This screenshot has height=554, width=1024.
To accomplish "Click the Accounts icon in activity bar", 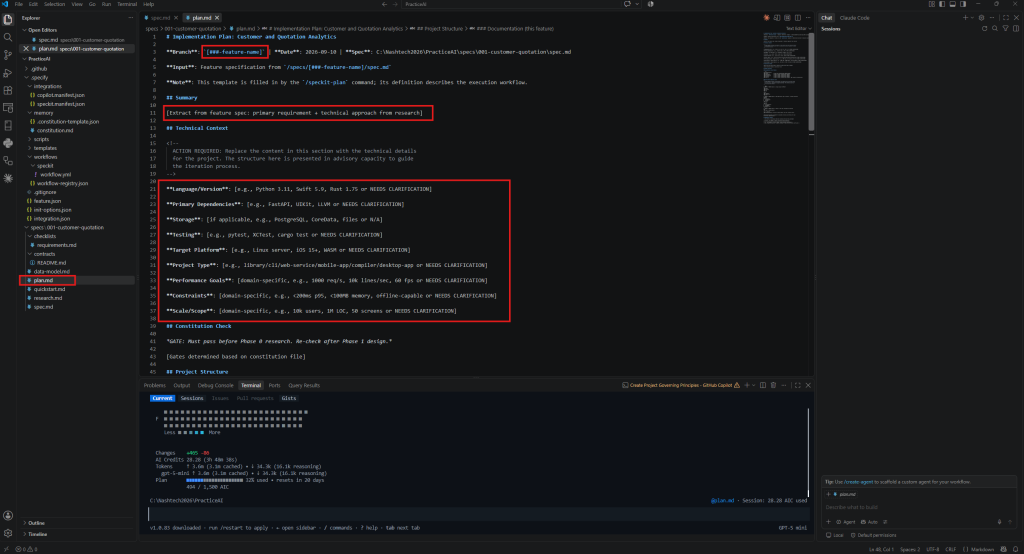I will (8, 515).
